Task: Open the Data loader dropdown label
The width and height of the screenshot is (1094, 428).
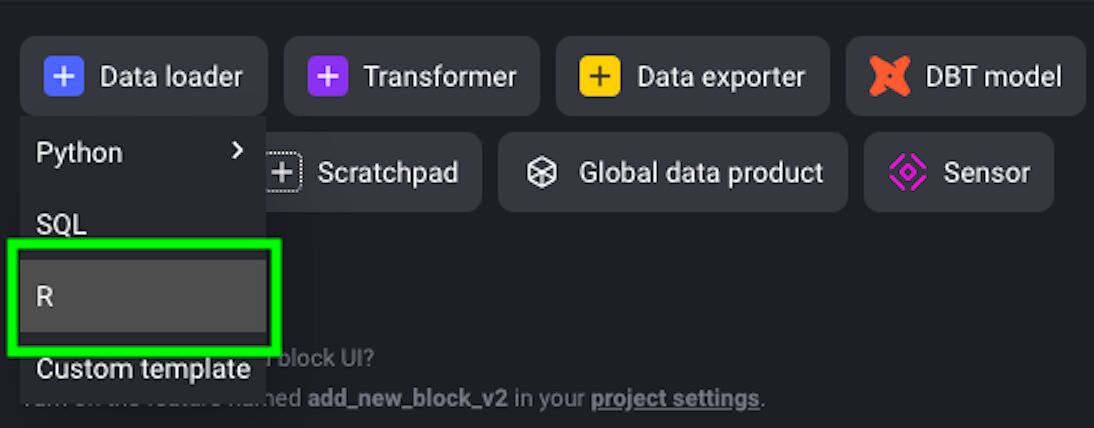Action: coord(172,76)
